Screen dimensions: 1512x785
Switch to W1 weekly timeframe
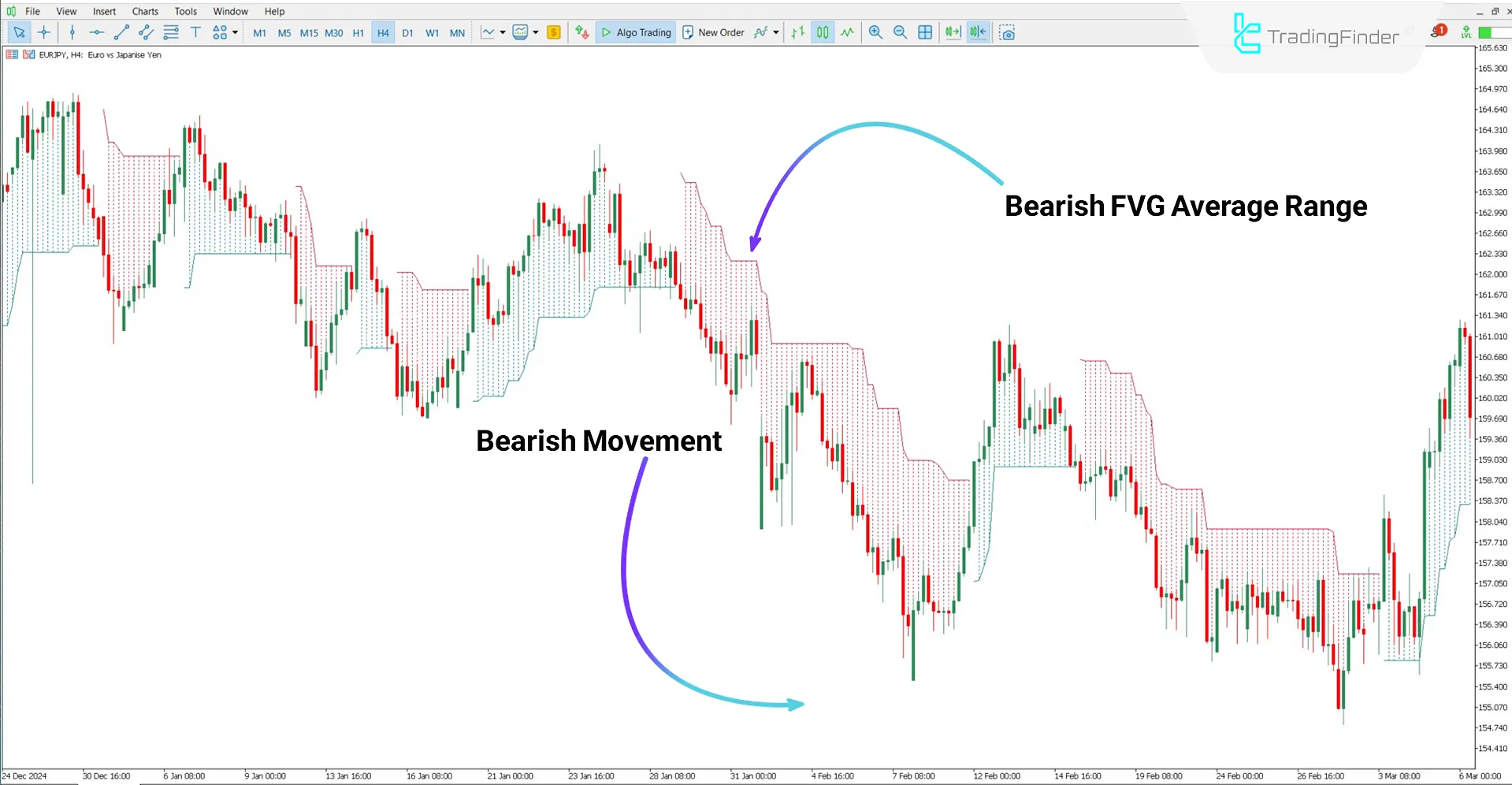click(x=433, y=33)
